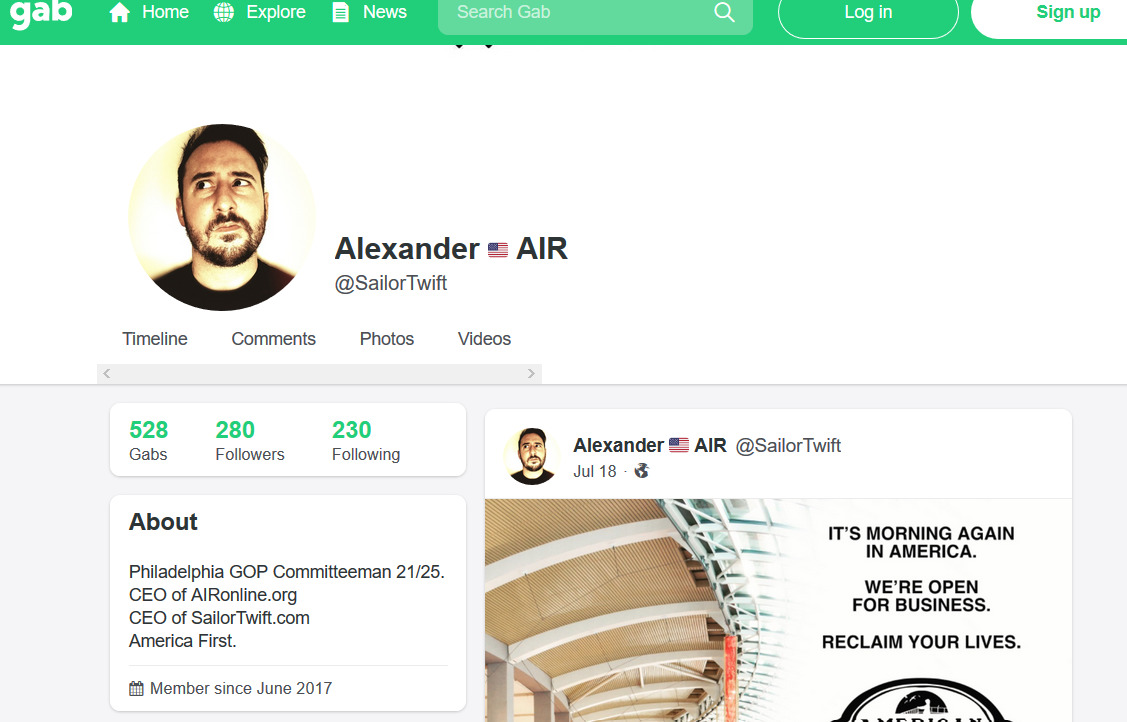Click the globe visibility icon beside Jul 18
The height and width of the screenshot is (722, 1127).
pyautogui.click(x=641, y=471)
